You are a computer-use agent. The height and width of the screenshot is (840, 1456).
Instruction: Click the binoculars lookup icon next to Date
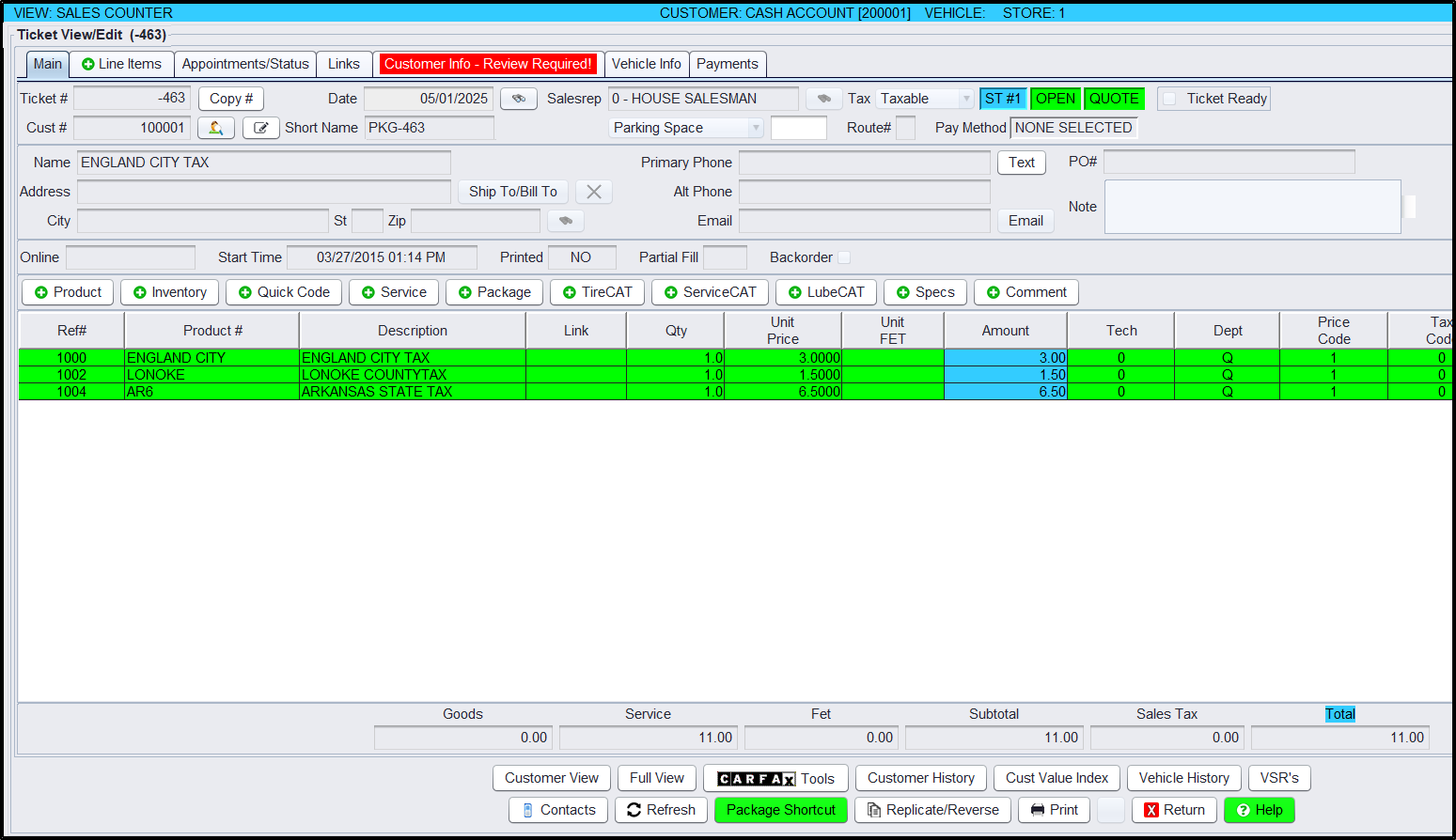[518, 99]
